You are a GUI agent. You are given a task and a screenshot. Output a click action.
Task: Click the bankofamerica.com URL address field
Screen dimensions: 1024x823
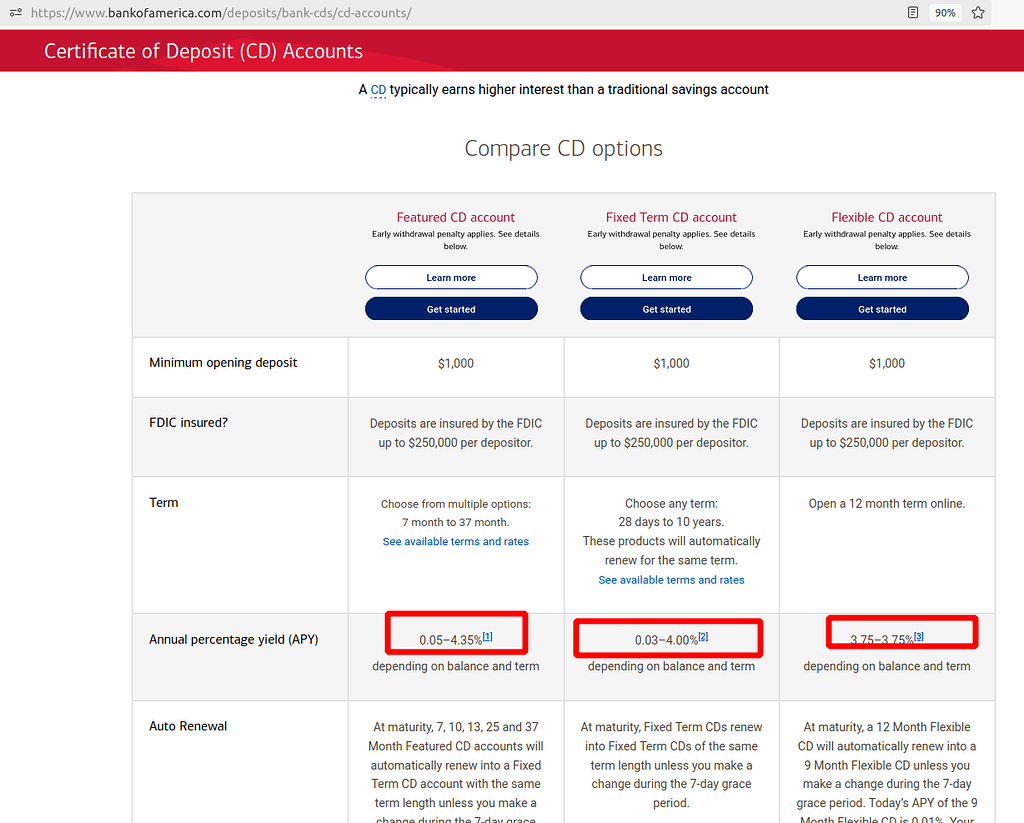(400, 13)
